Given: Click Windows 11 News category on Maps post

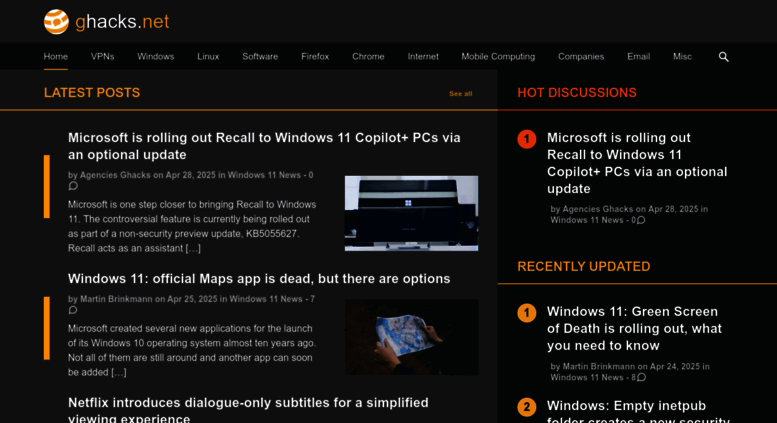Looking at the screenshot, I should [x=266, y=299].
